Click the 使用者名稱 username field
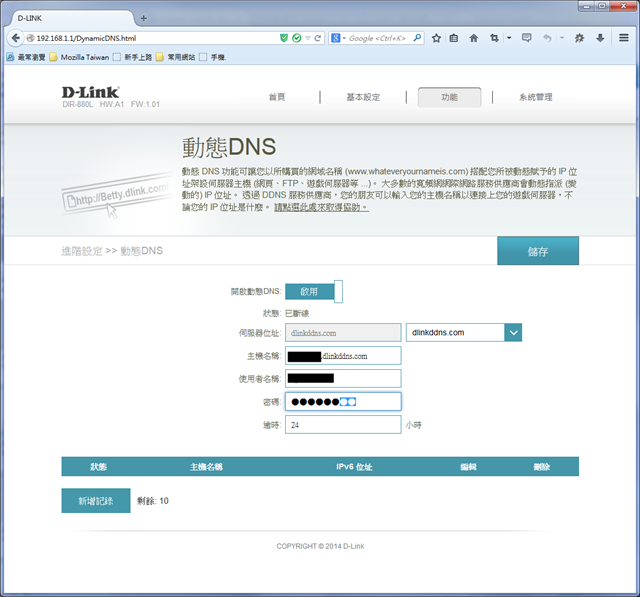The image size is (640, 597). pyautogui.click(x=343, y=378)
